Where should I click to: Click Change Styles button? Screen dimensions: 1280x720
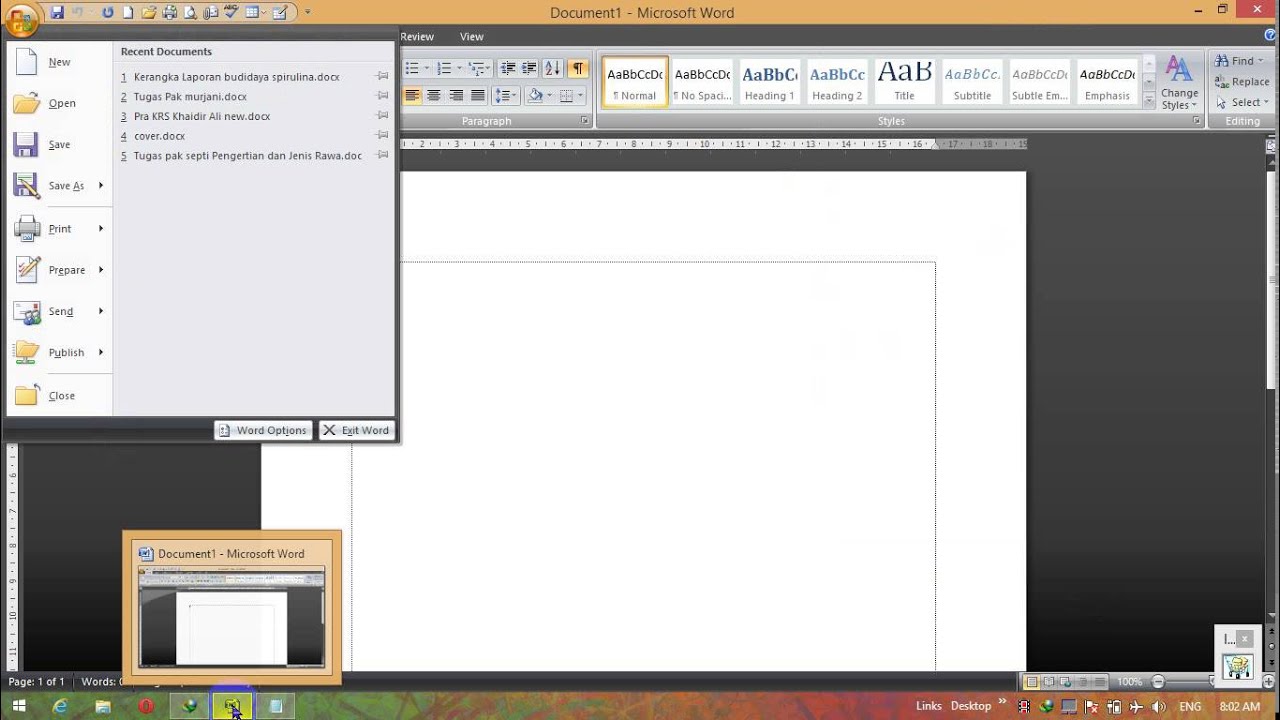point(1180,83)
